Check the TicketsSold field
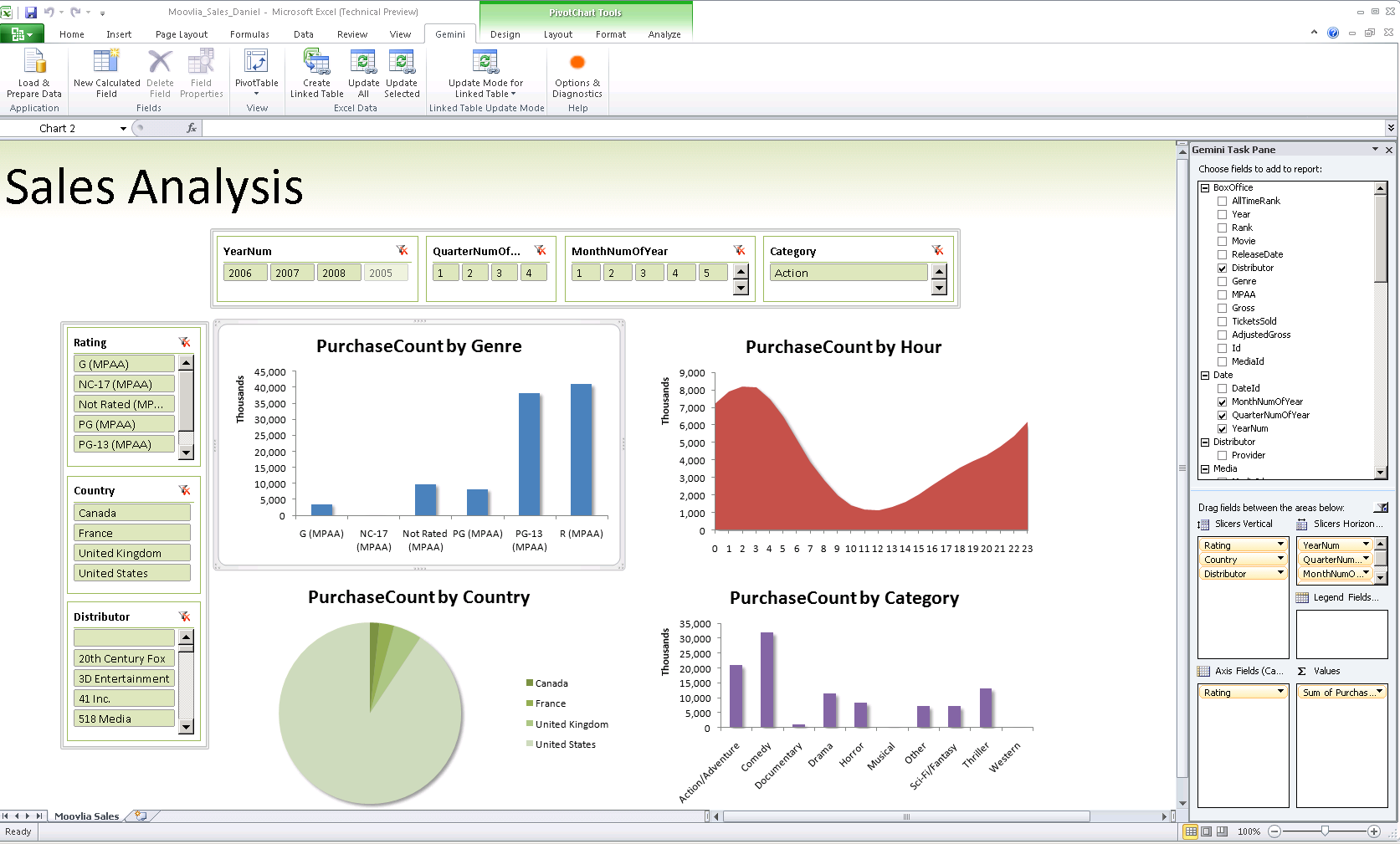The height and width of the screenshot is (844, 1400). [1223, 321]
